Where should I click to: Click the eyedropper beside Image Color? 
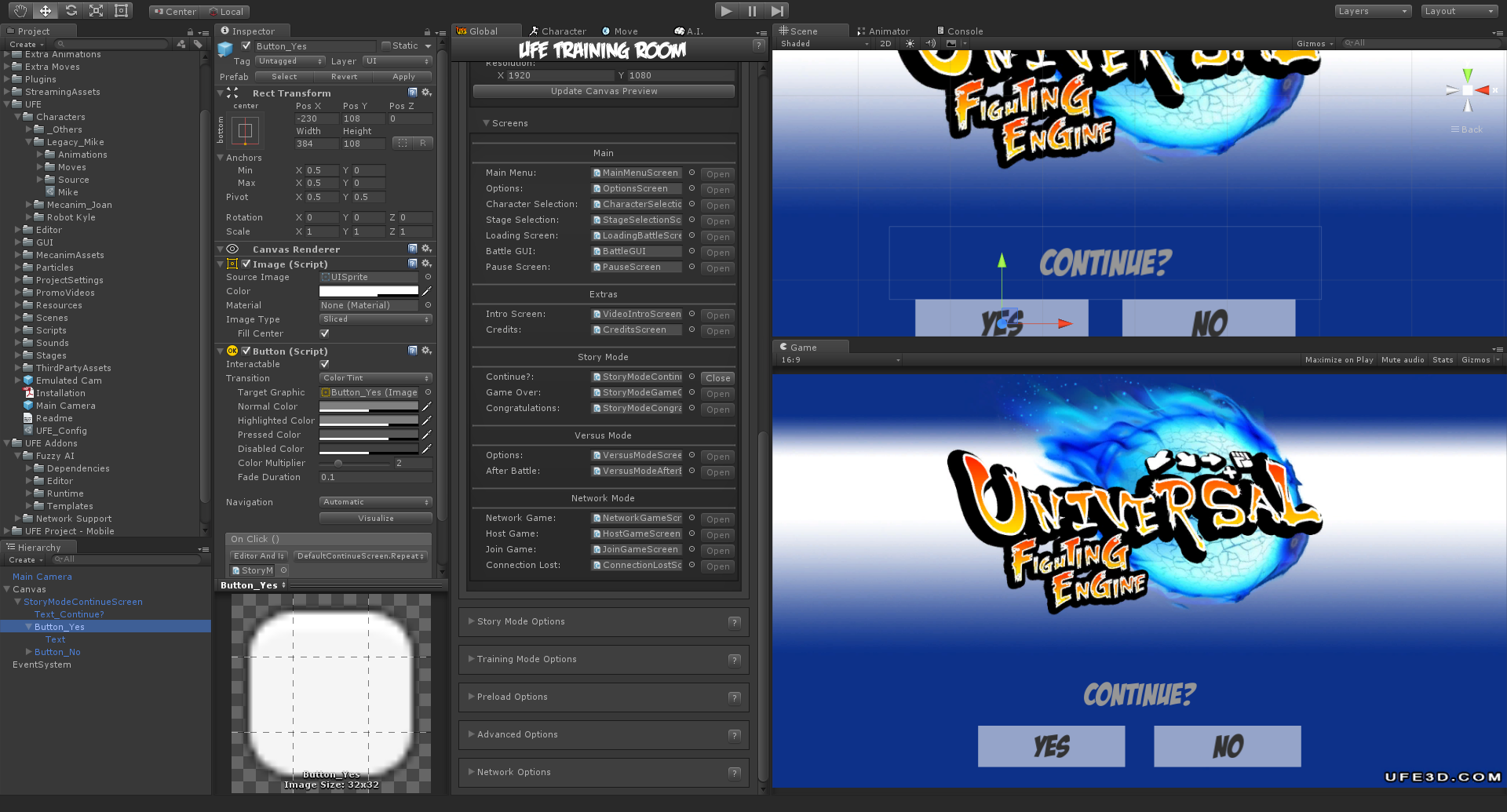click(x=427, y=291)
